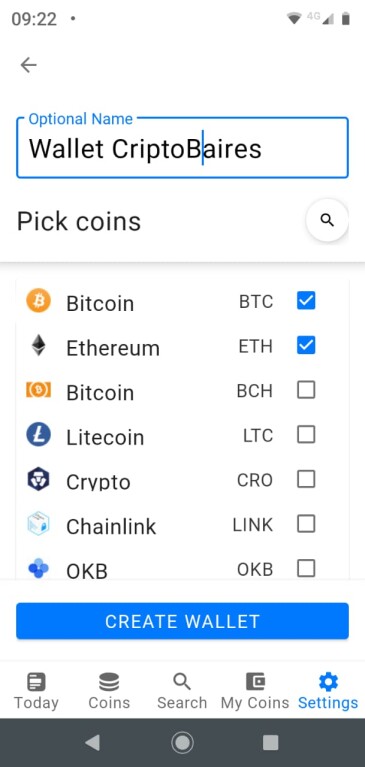Tap the Litecoin logo icon
365x767 pixels.
38,434
